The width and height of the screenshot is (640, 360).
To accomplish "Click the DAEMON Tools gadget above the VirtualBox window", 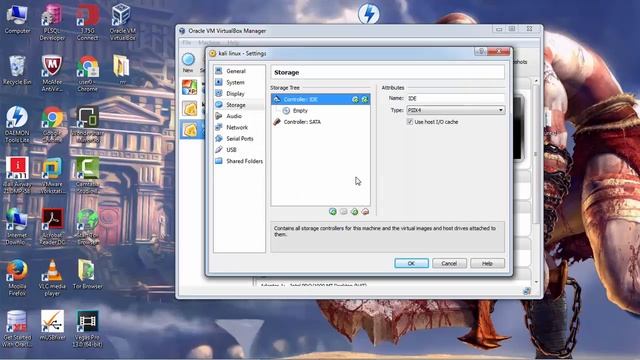I will pos(369,13).
